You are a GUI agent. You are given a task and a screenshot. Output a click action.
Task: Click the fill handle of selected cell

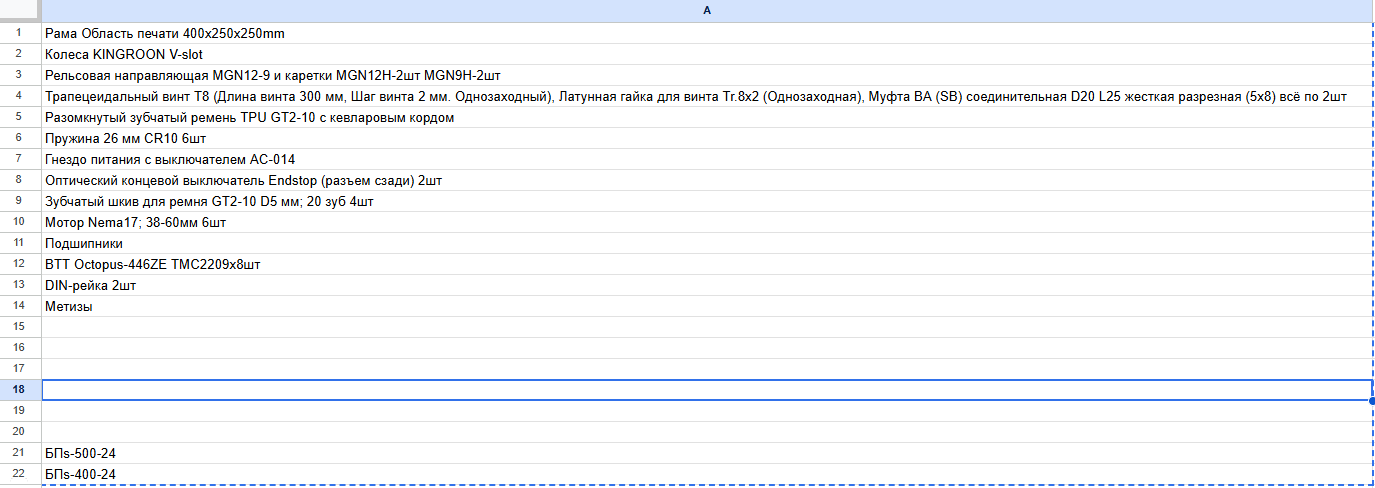pyautogui.click(x=1371, y=400)
